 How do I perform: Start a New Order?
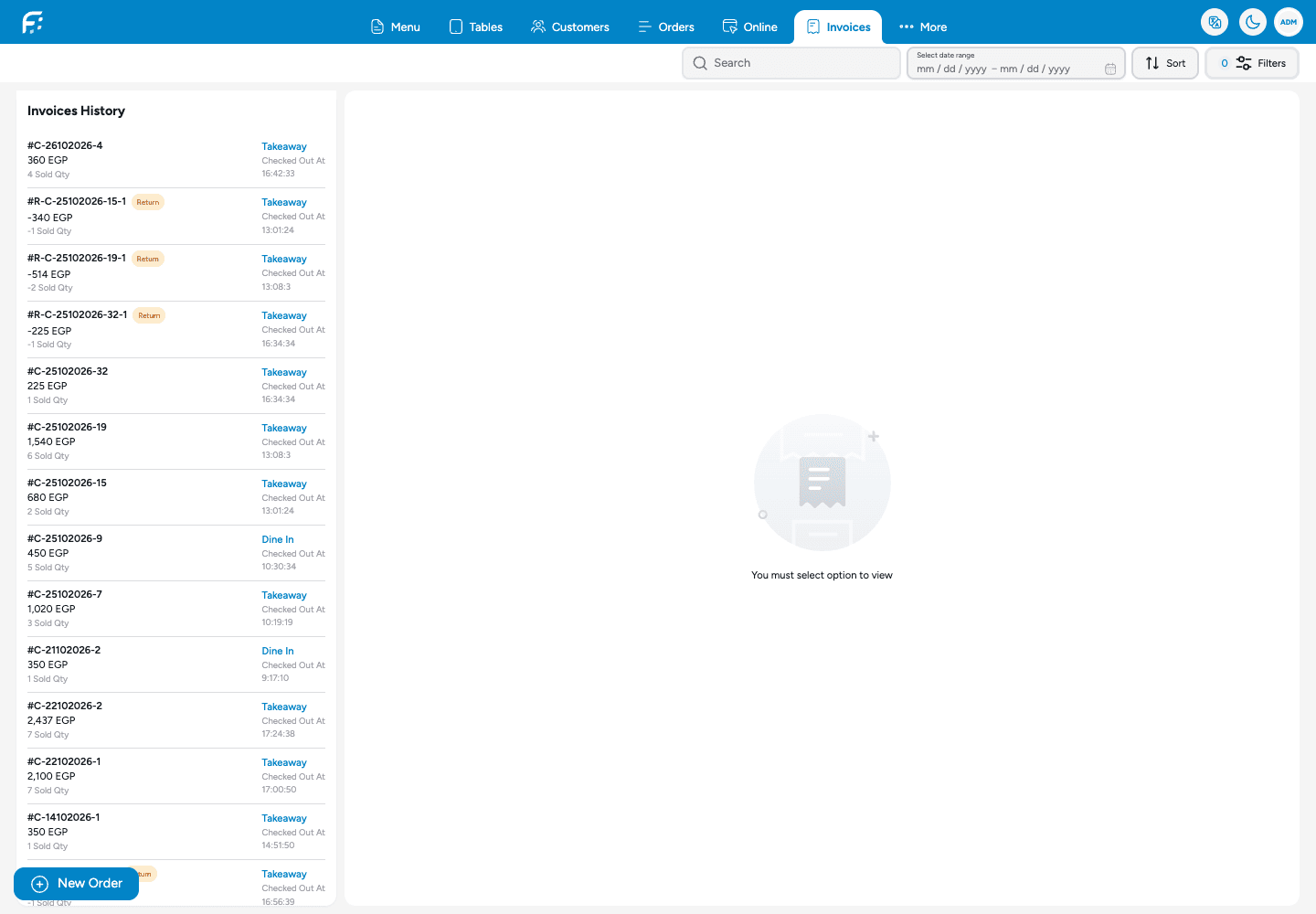77,884
